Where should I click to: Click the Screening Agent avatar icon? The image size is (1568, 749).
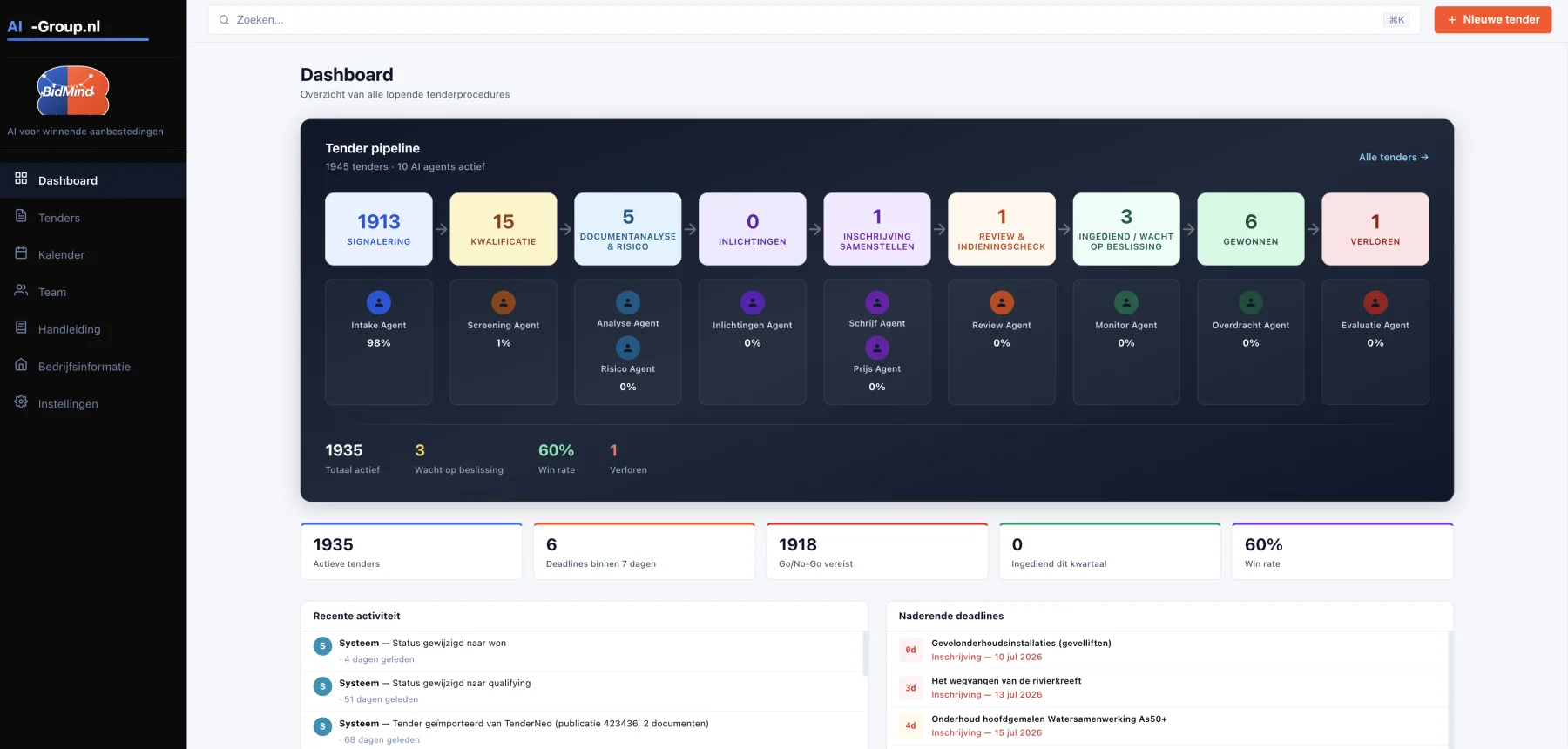click(x=504, y=302)
